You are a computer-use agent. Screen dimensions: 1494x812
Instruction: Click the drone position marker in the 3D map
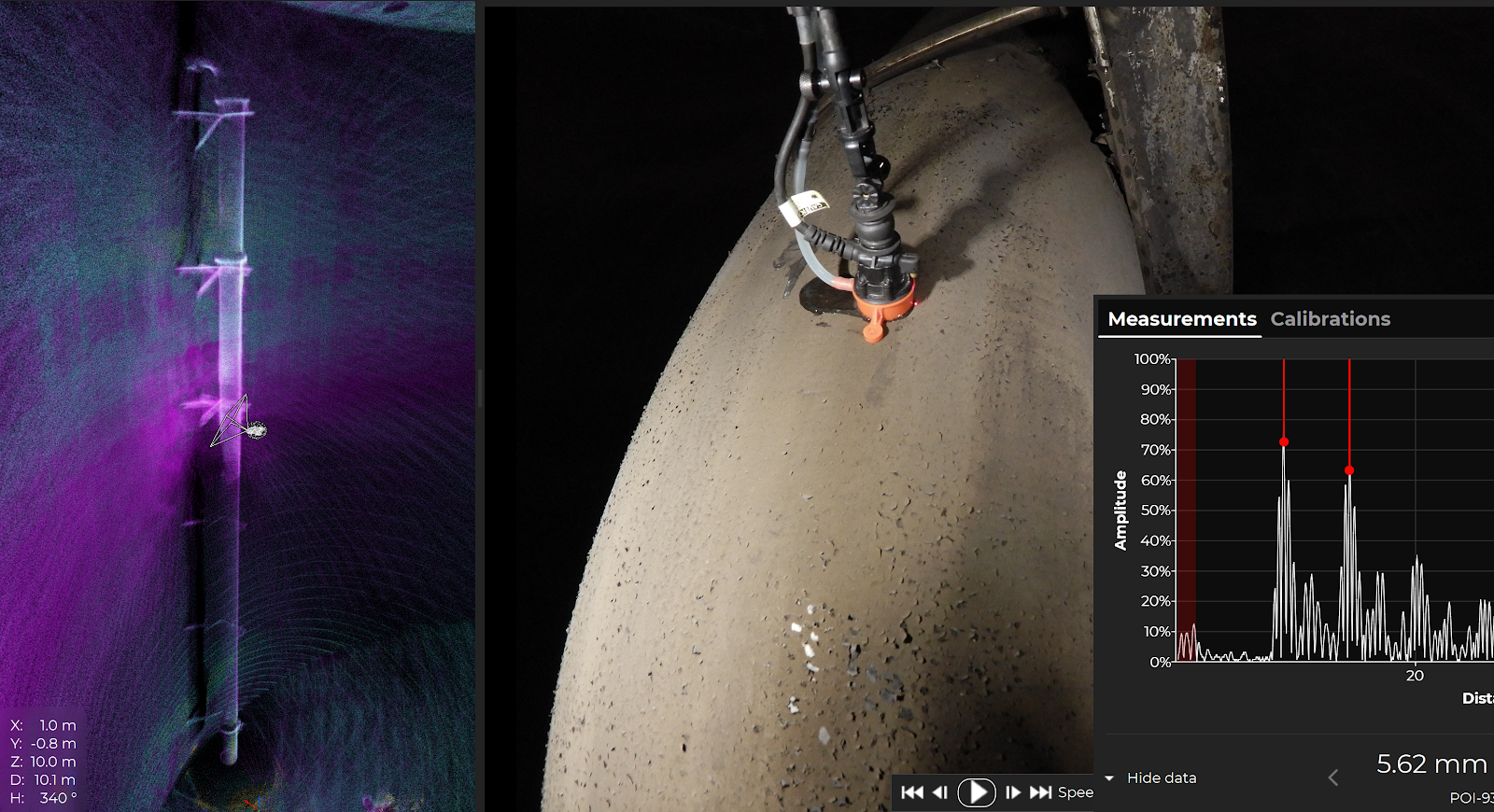(256, 429)
